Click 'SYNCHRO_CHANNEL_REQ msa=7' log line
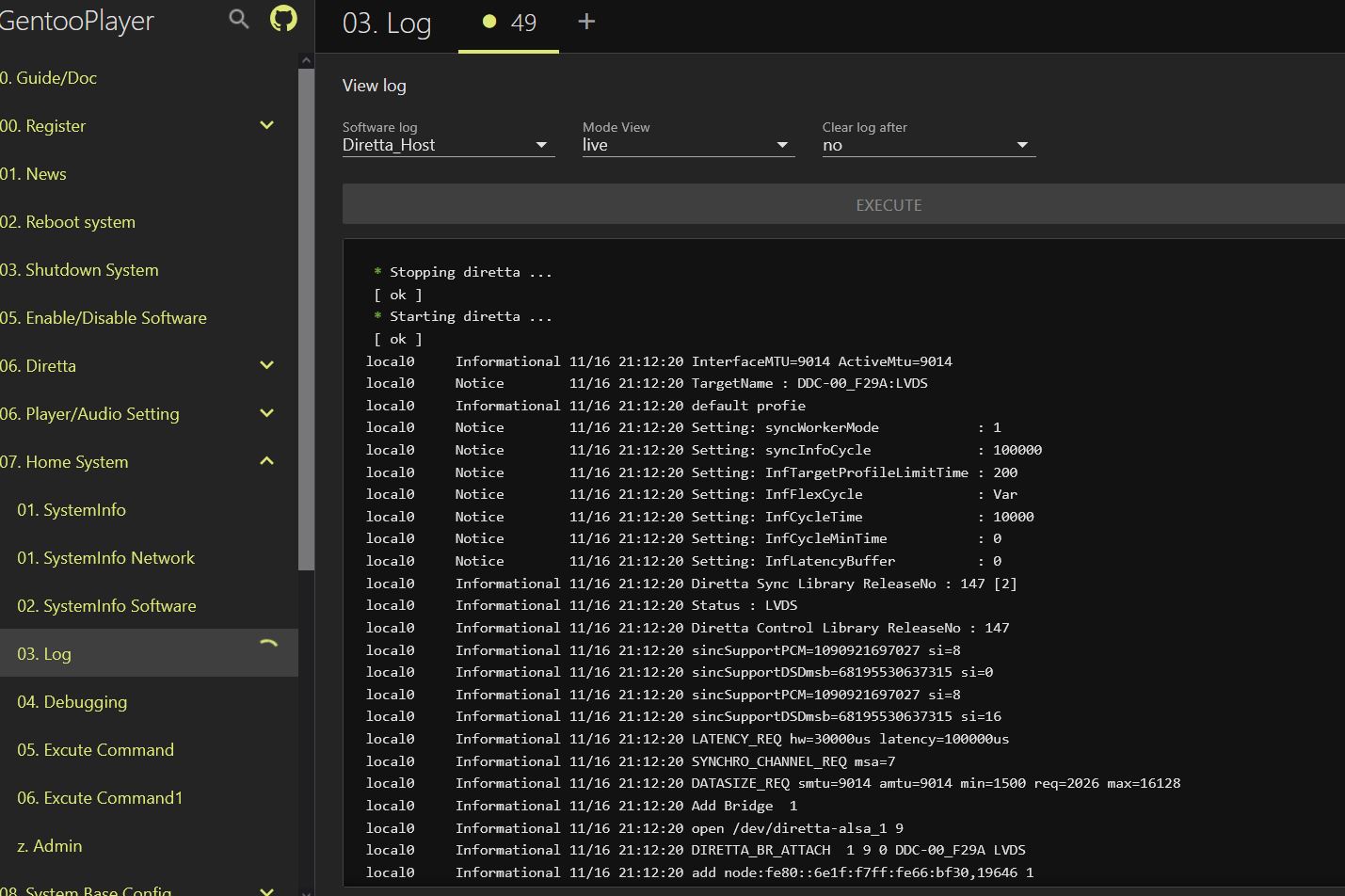The image size is (1345, 896). [793, 761]
